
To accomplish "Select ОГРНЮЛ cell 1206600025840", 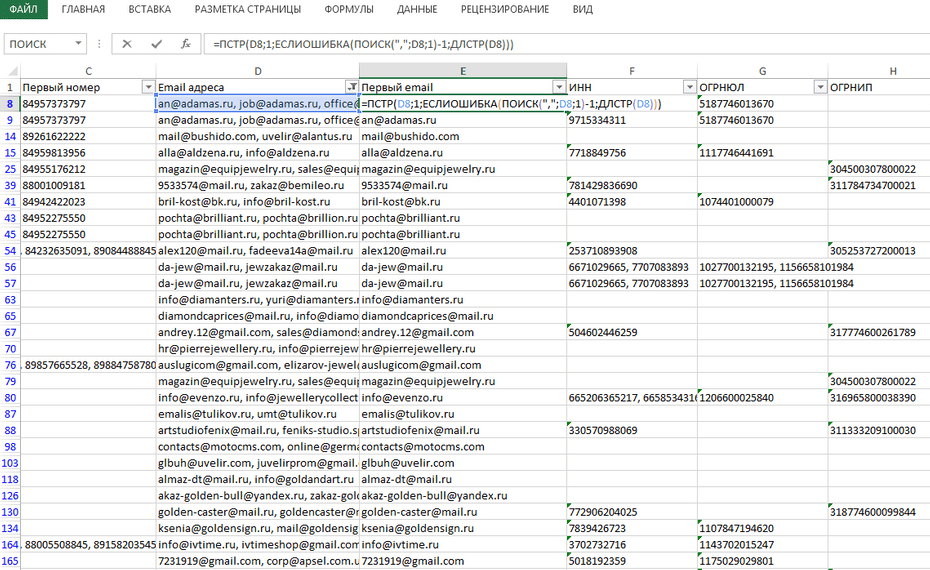I will pyautogui.click(x=762, y=397).
